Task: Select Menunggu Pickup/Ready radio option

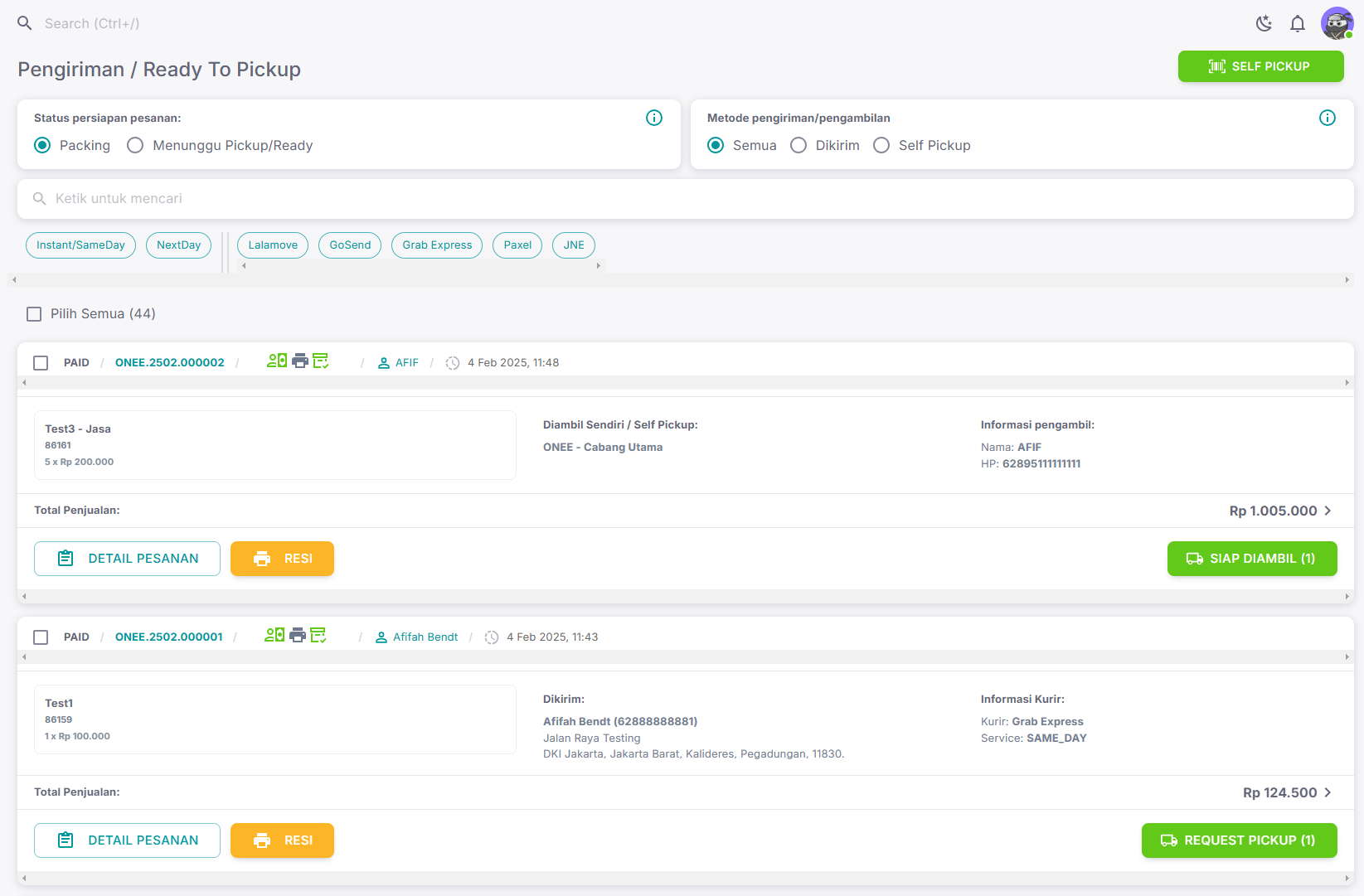Action: (136, 145)
